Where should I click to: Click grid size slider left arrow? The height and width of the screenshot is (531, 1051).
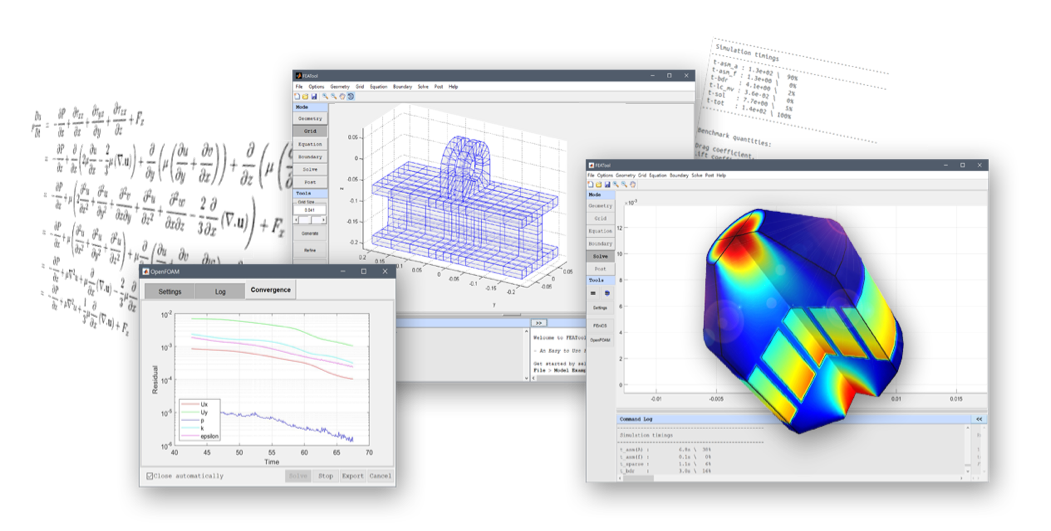coord(296,219)
